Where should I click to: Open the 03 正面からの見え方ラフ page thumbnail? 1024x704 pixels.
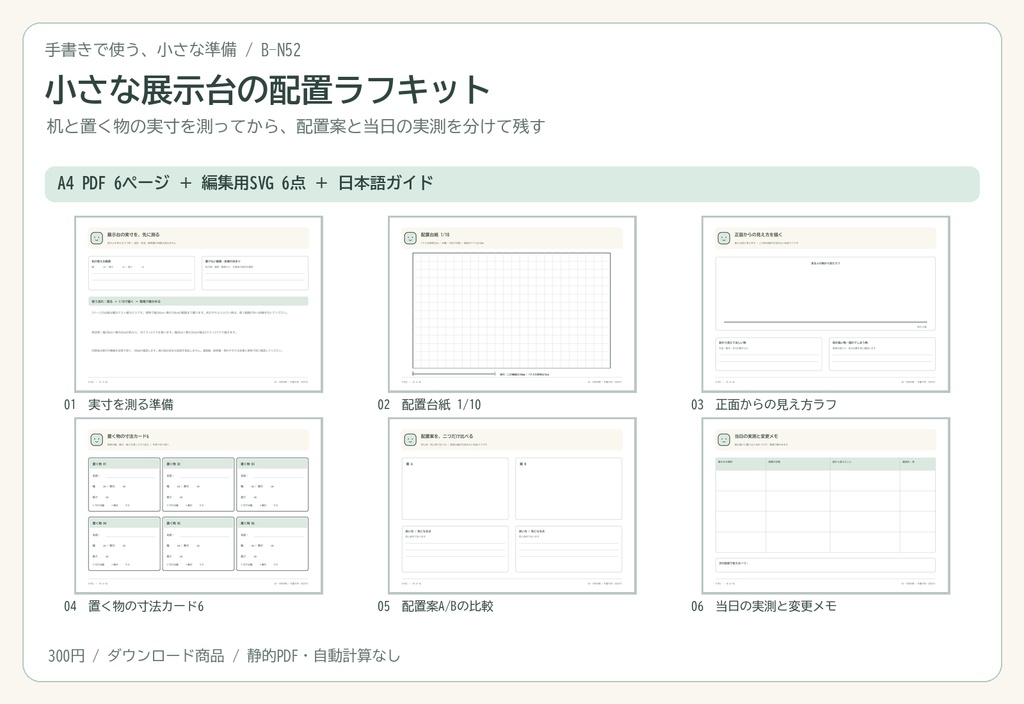825,304
